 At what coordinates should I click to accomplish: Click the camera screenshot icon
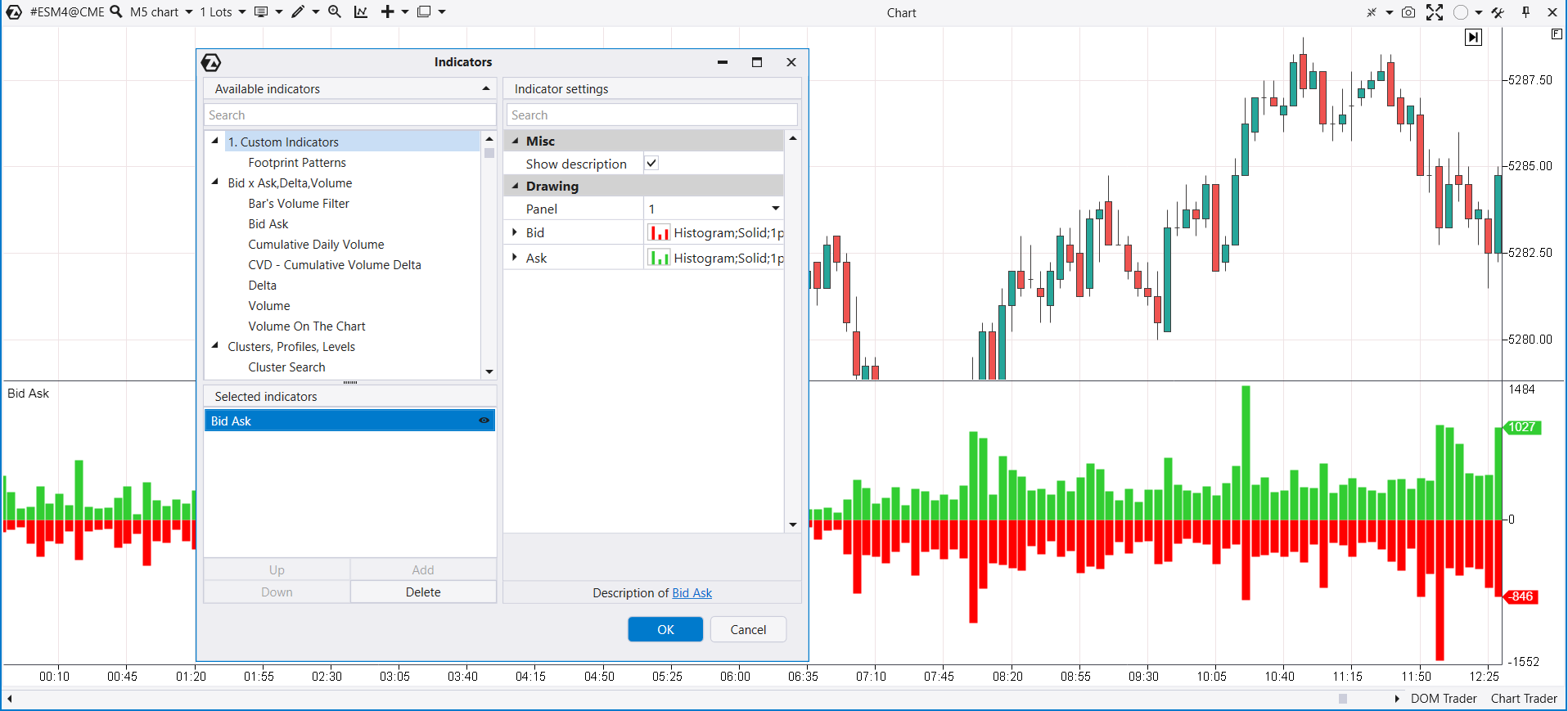pyautogui.click(x=1408, y=12)
